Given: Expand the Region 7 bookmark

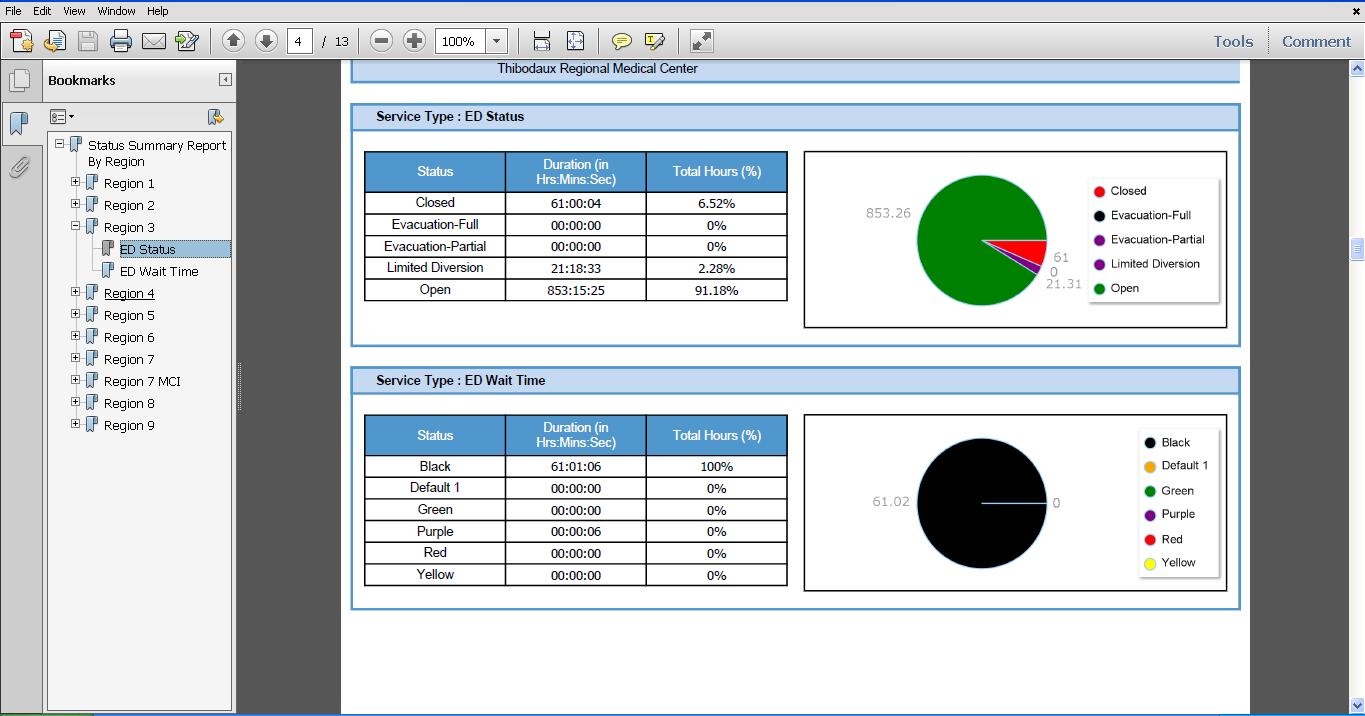Looking at the screenshot, I should point(75,358).
